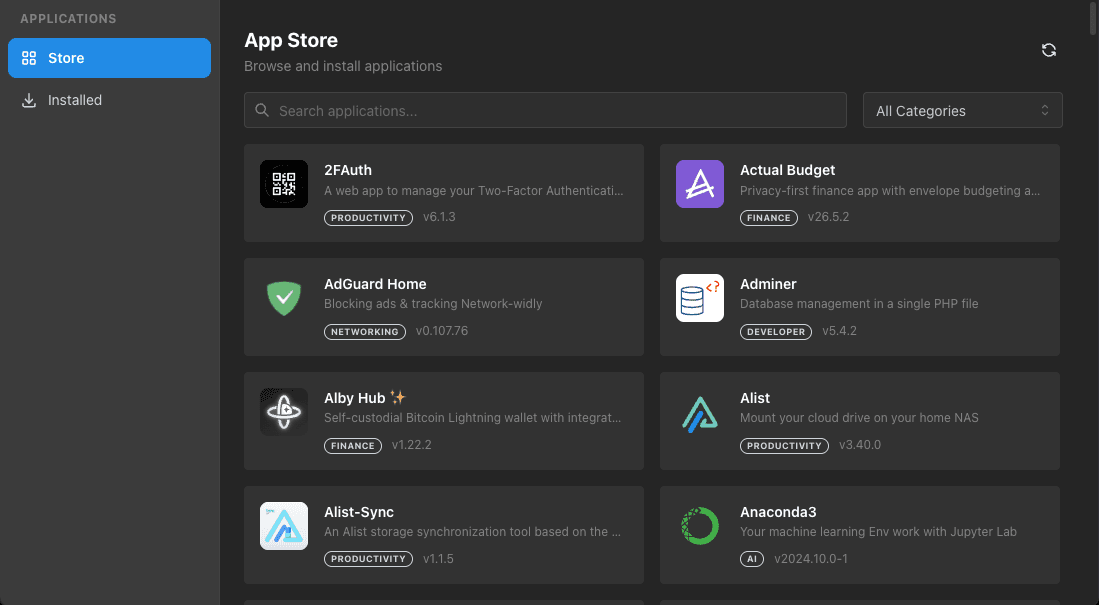Click the Actual Budget envelope budgeting description
The height and width of the screenshot is (605, 1099).
[x=890, y=190]
